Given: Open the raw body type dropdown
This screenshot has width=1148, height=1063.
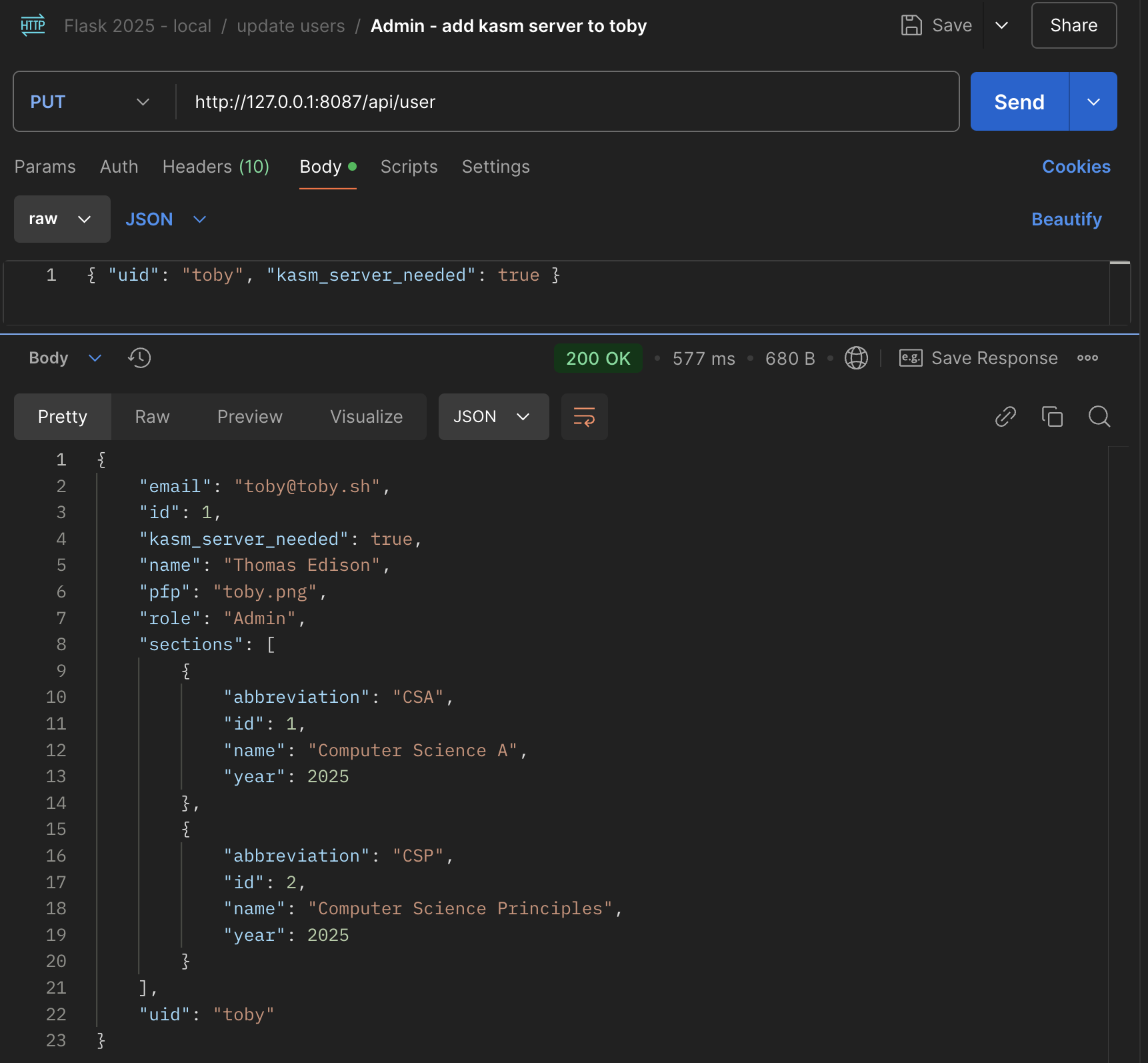Looking at the screenshot, I should click(x=61, y=219).
